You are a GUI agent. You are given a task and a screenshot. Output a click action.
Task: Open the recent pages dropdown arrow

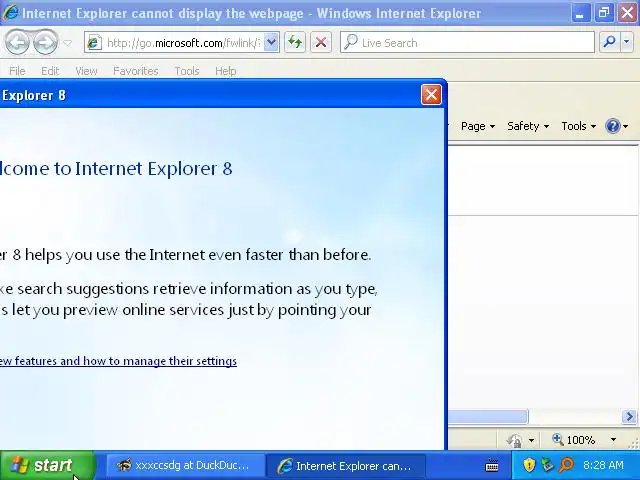click(68, 42)
